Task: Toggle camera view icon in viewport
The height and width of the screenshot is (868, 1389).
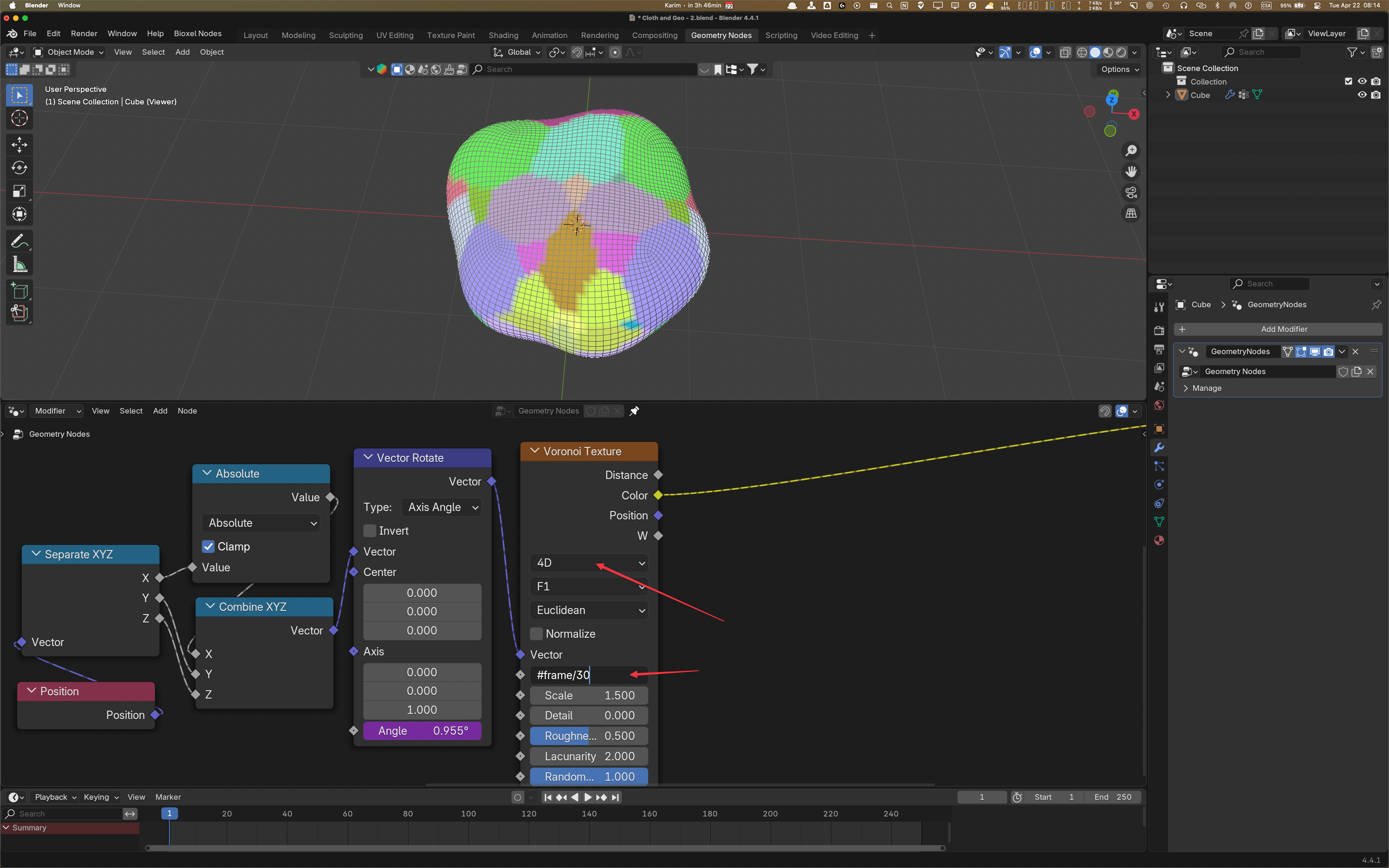Action: (x=1131, y=192)
